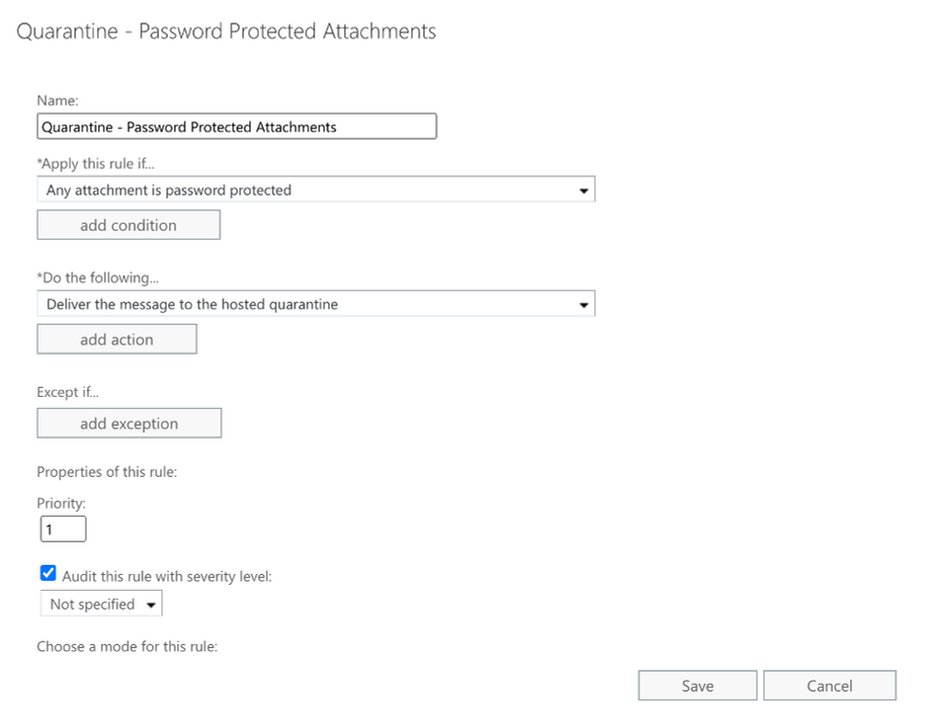Click the 'Audit this rule with severity level' label

pyautogui.click(x=167, y=576)
